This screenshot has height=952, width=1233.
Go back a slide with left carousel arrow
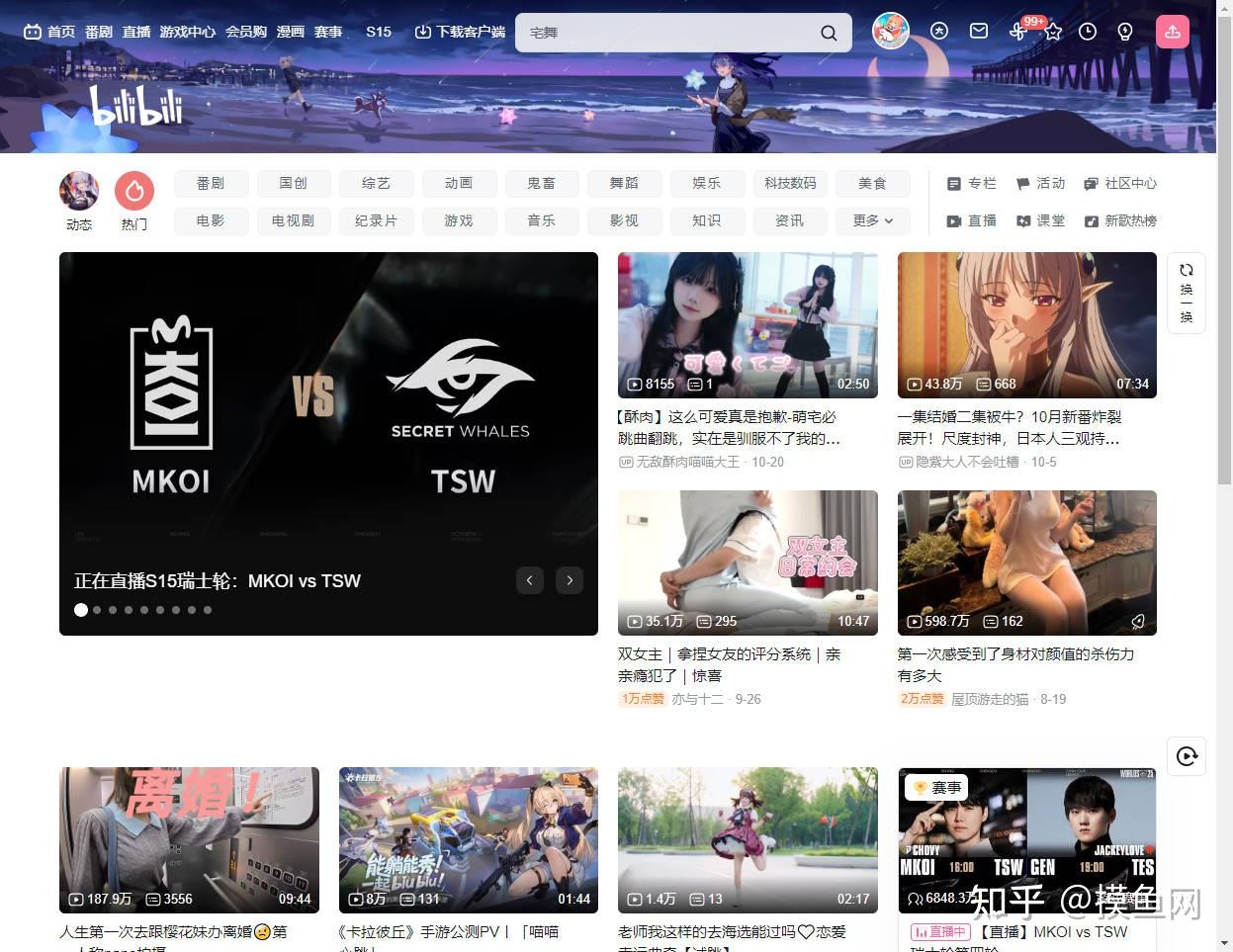coord(529,580)
